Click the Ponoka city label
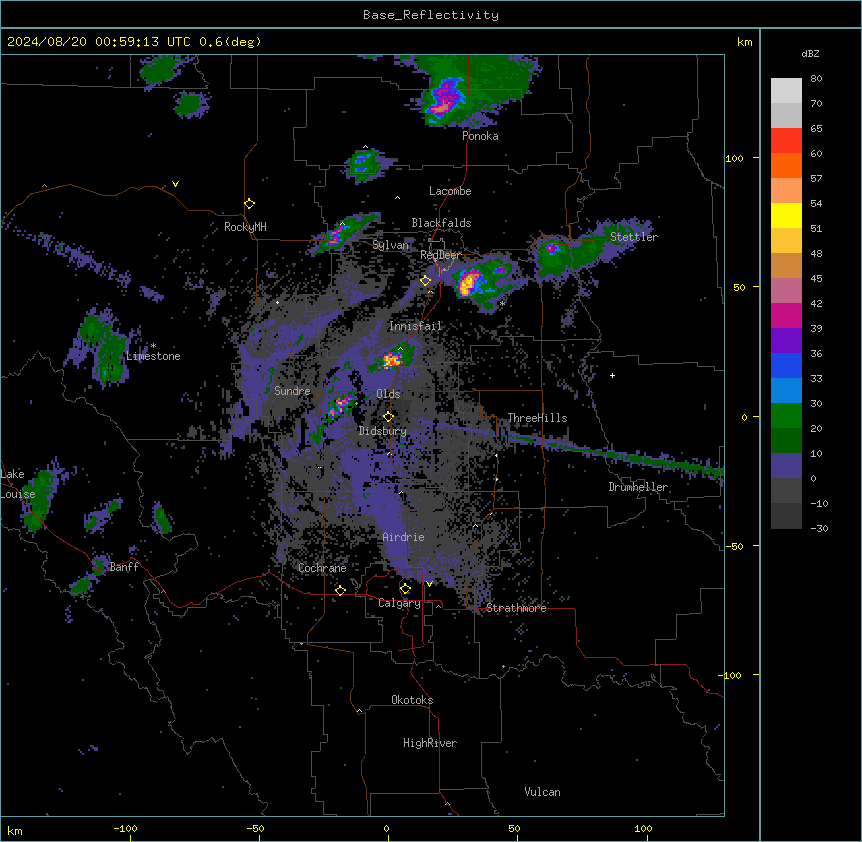Viewport: 862px width, 842px height. 480,136
